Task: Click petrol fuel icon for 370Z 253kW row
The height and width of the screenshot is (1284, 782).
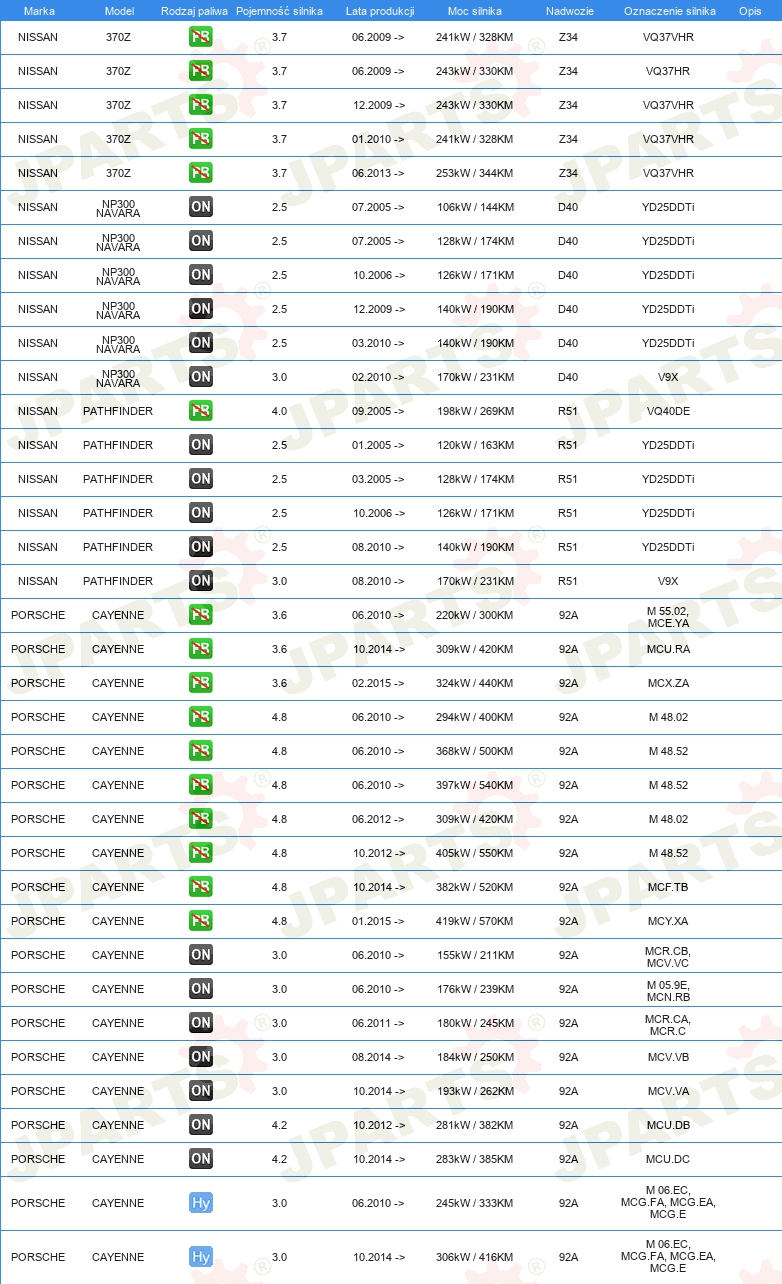Action: [201, 173]
